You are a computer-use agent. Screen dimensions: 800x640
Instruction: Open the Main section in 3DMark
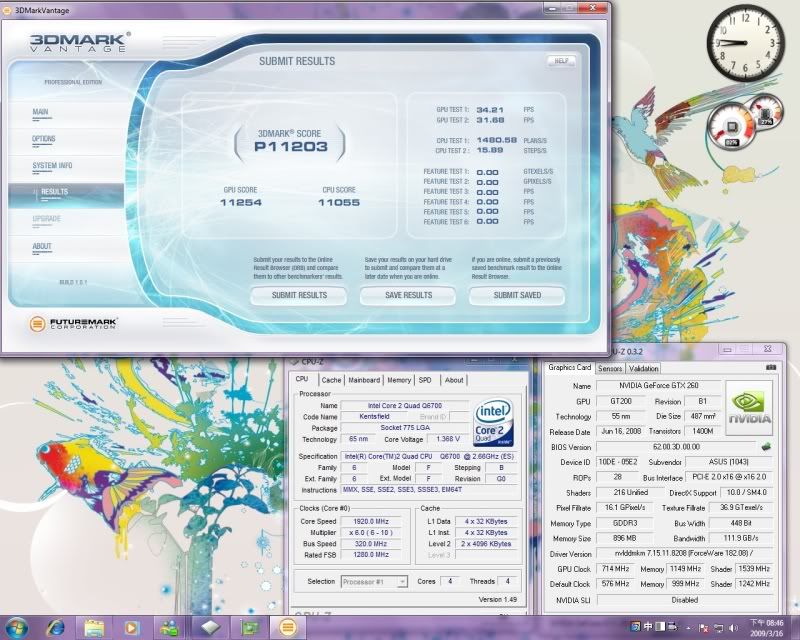point(41,112)
